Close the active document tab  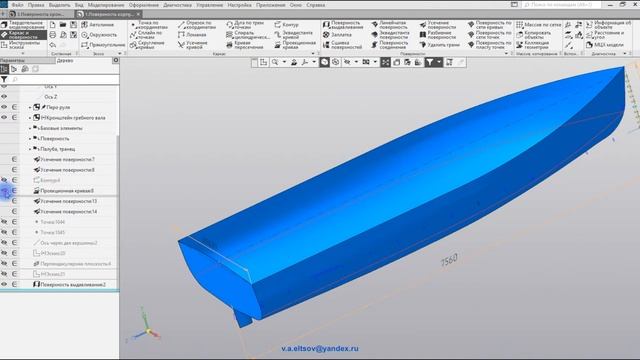[x=138, y=14]
